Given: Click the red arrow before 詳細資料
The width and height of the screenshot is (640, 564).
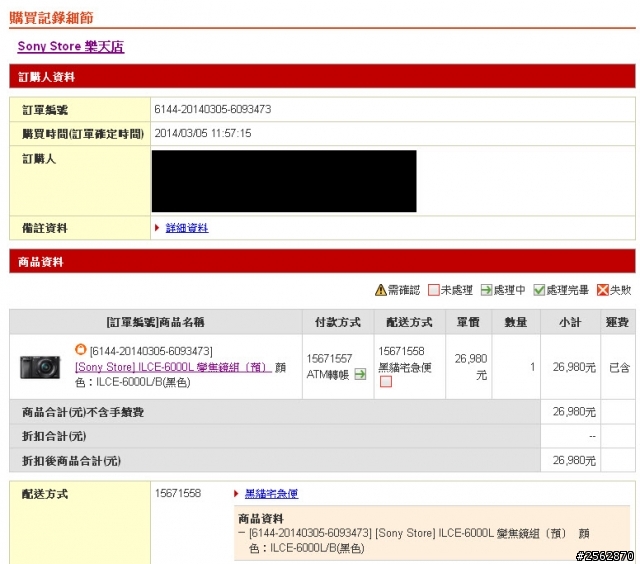Looking at the screenshot, I should click(x=157, y=228).
